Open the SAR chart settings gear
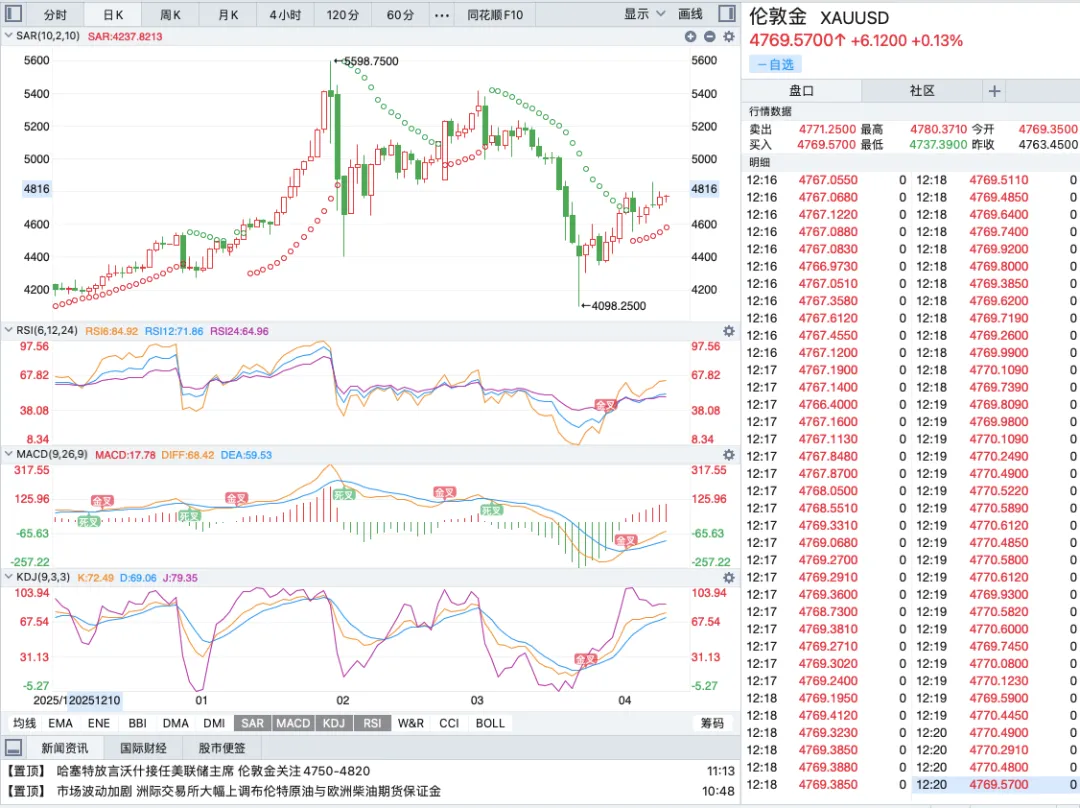This screenshot has width=1080, height=808. [729, 36]
